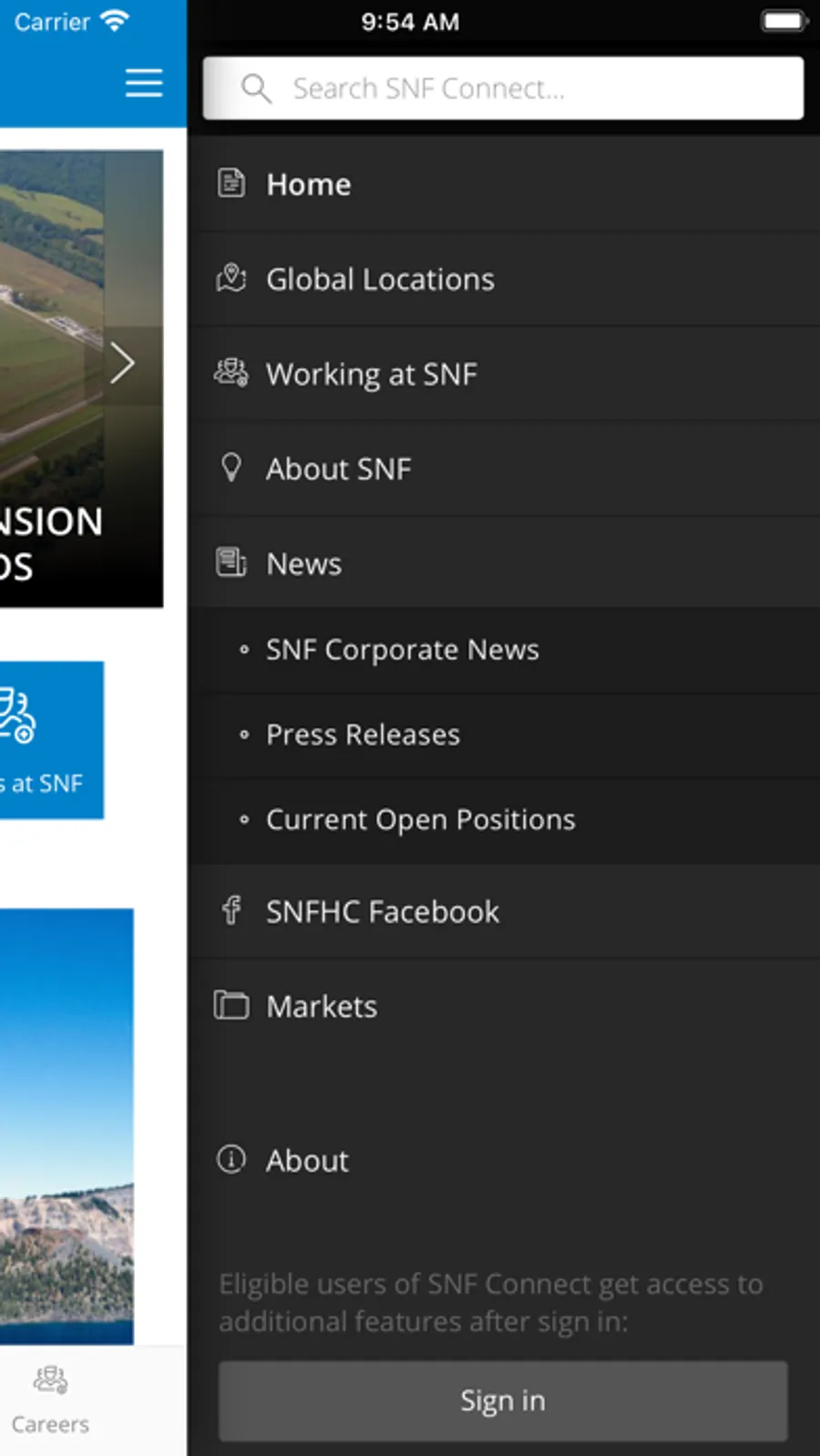
Task: Open the Careers tab
Action: click(50, 1400)
